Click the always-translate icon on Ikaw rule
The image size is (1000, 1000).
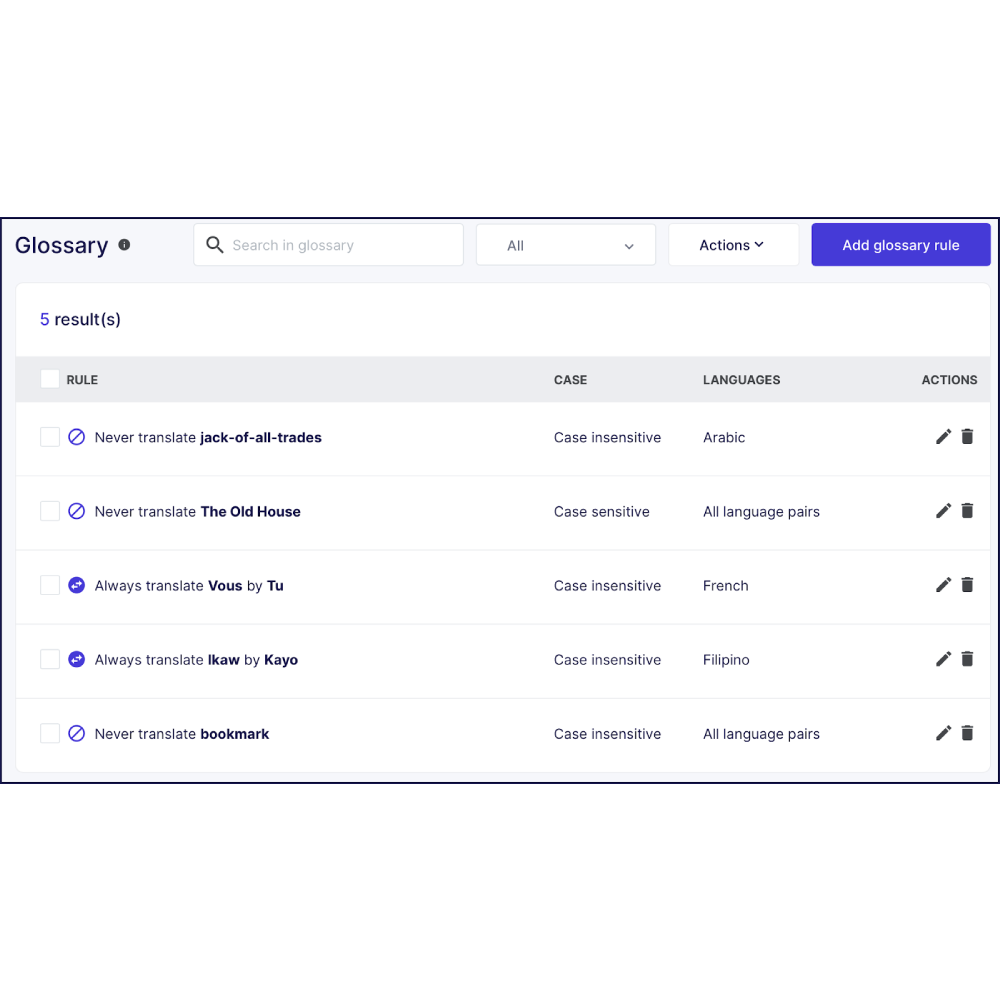click(77, 659)
